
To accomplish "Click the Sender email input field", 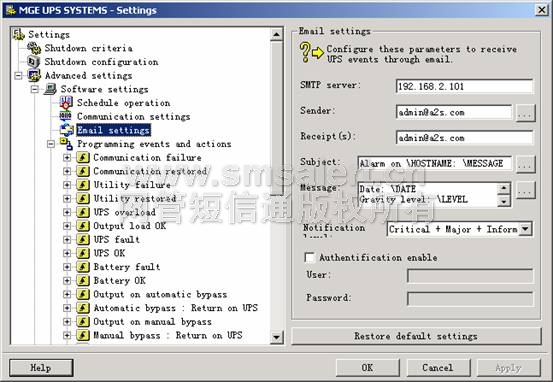I will pos(454,113).
